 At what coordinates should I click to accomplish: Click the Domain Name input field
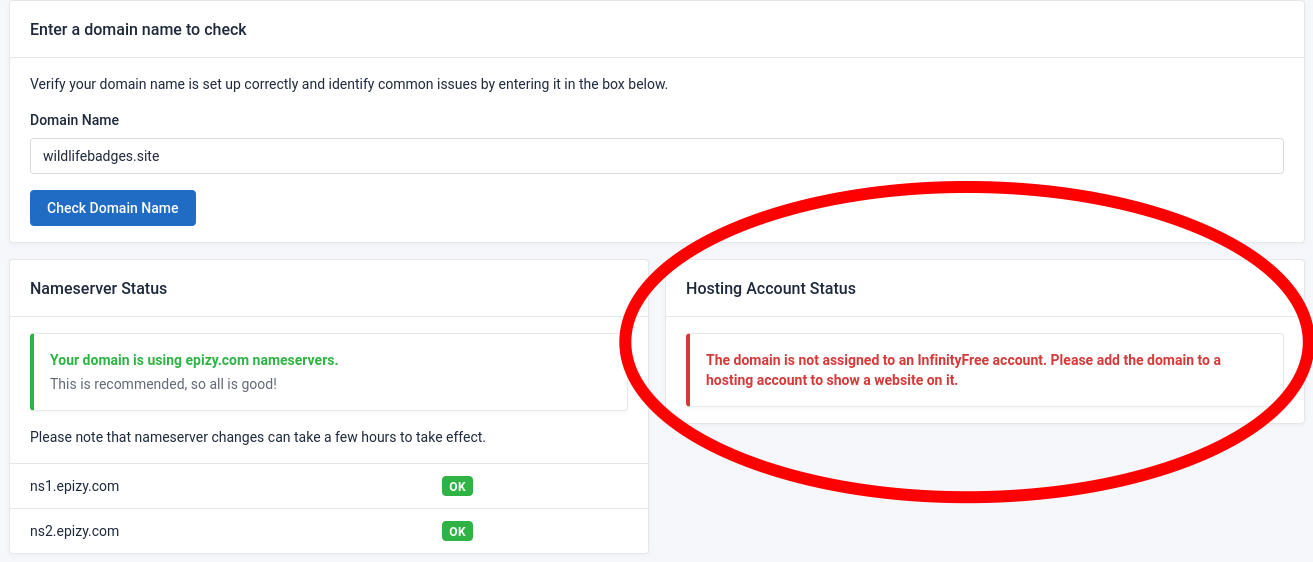click(x=656, y=156)
